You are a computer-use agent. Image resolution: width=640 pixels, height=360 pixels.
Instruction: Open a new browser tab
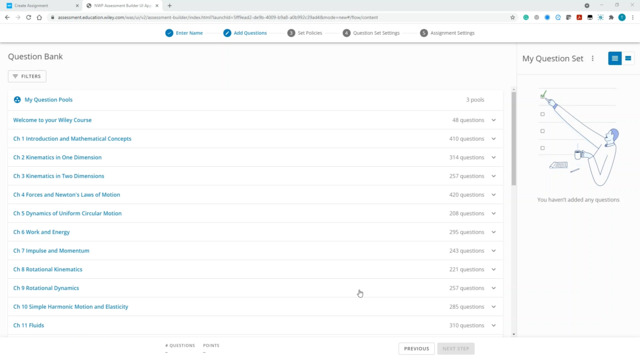(169, 6)
